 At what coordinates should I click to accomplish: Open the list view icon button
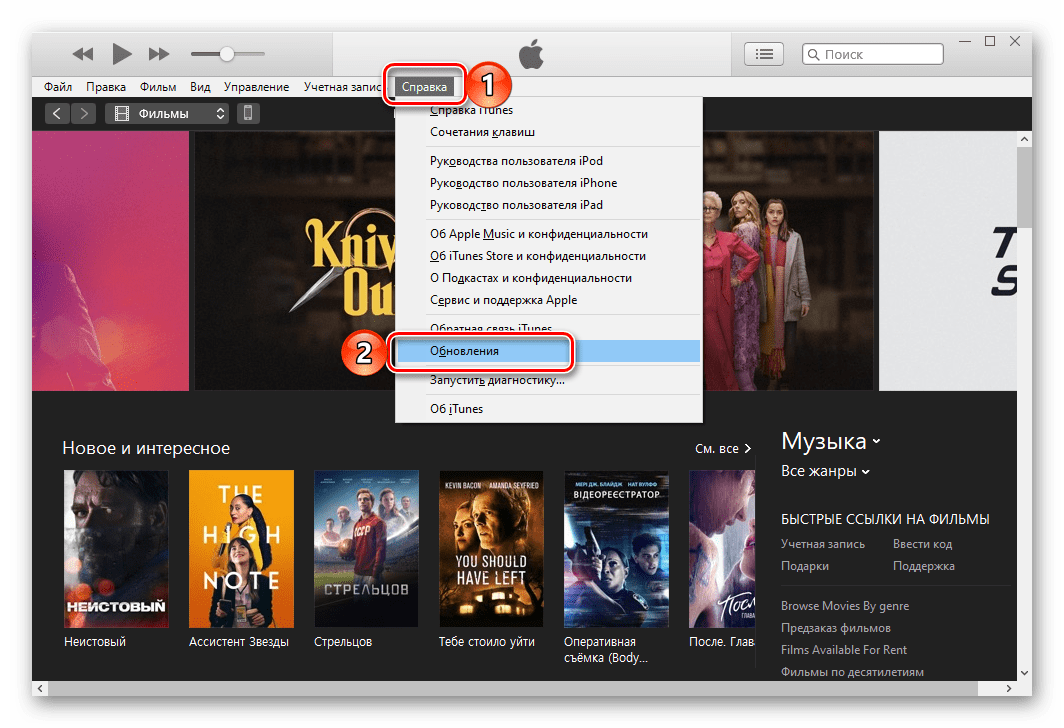click(x=764, y=54)
